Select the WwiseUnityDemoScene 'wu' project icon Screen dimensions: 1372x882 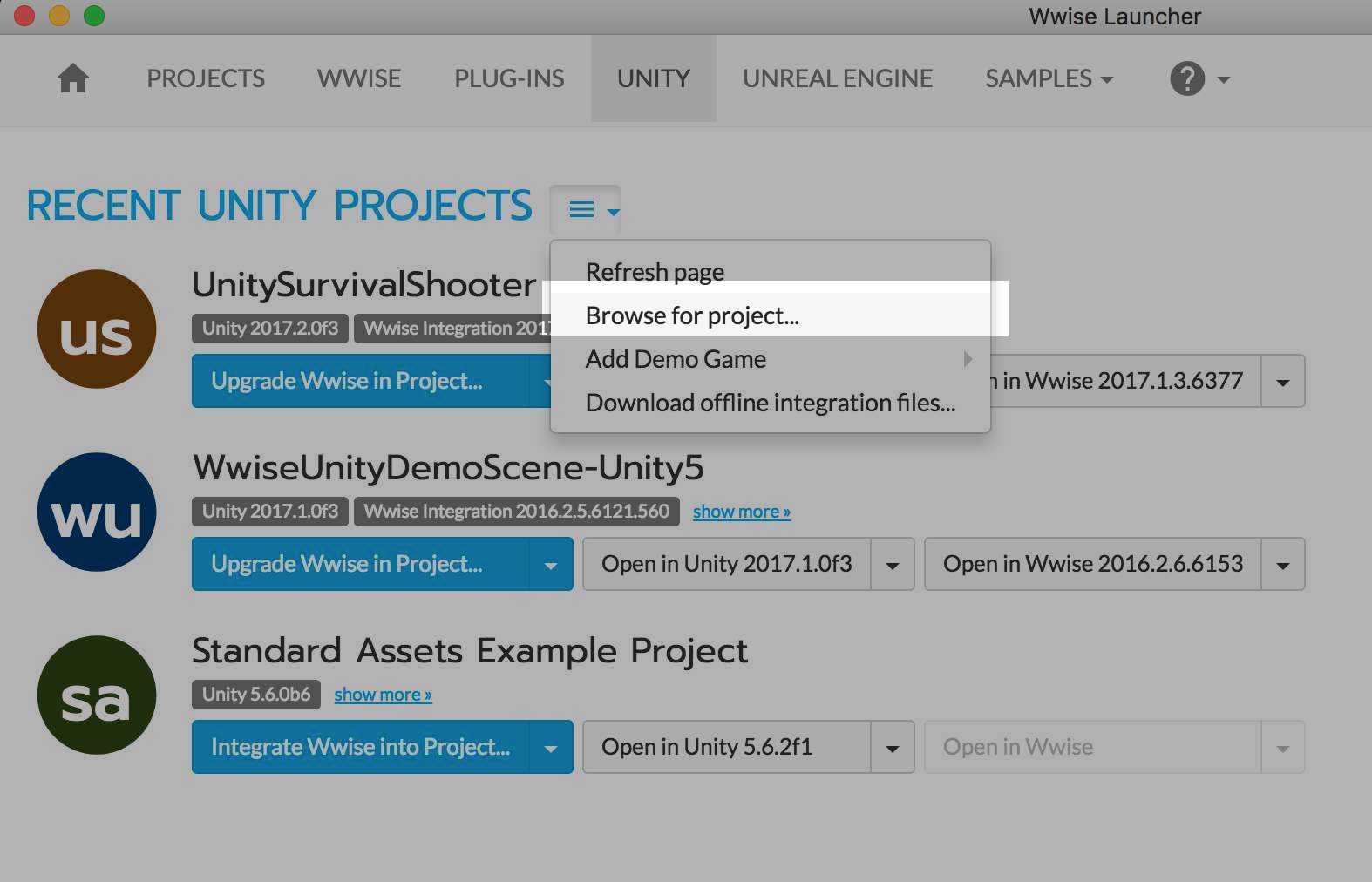click(x=97, y=512)
